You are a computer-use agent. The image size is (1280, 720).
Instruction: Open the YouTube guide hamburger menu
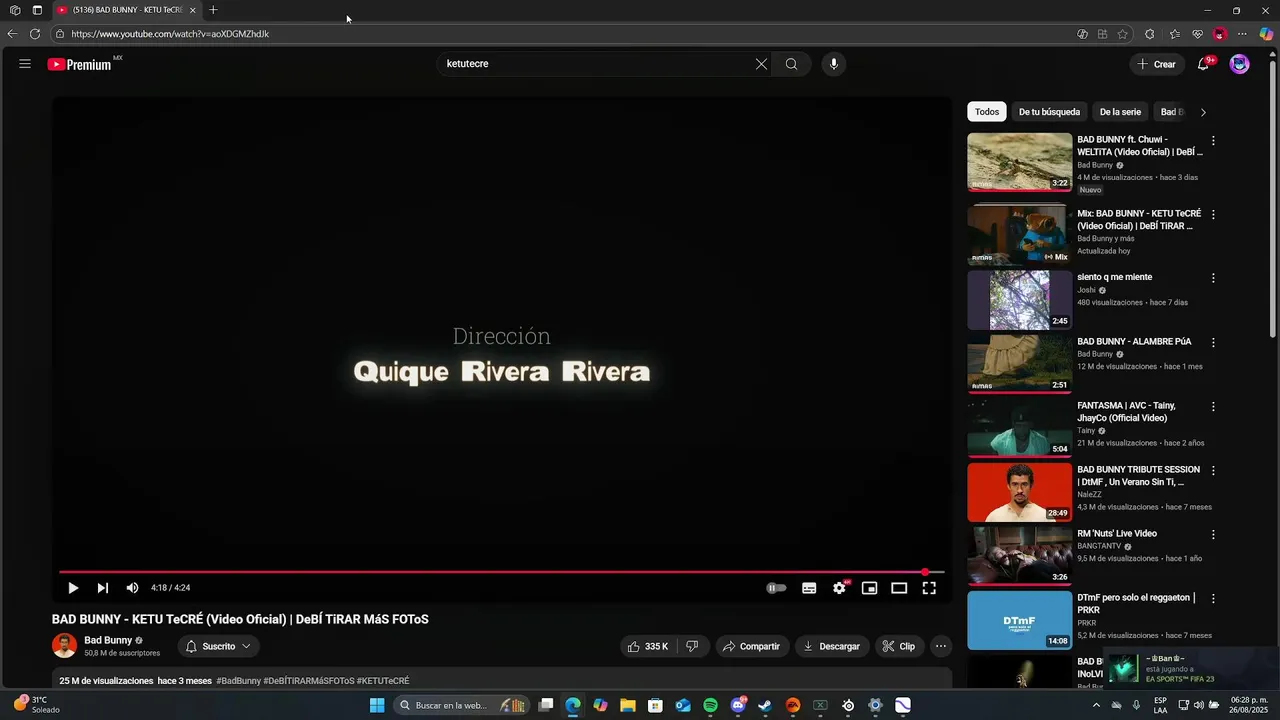[25, 64]
